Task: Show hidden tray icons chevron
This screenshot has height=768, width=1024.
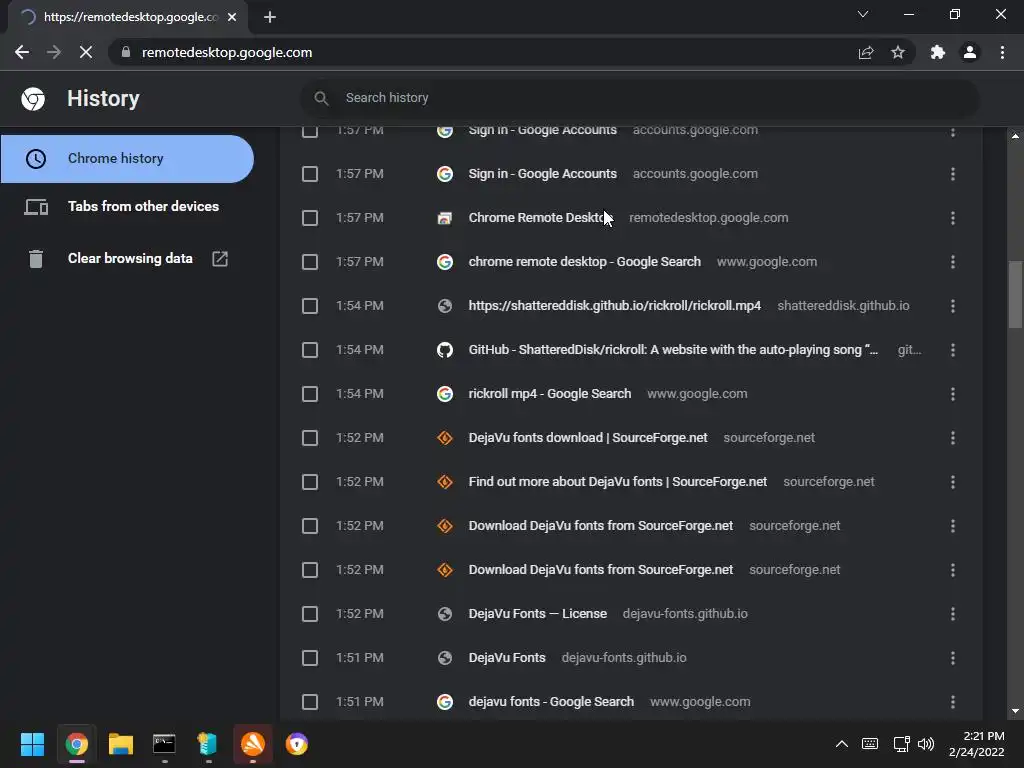Action: click(x=842, y=744)
